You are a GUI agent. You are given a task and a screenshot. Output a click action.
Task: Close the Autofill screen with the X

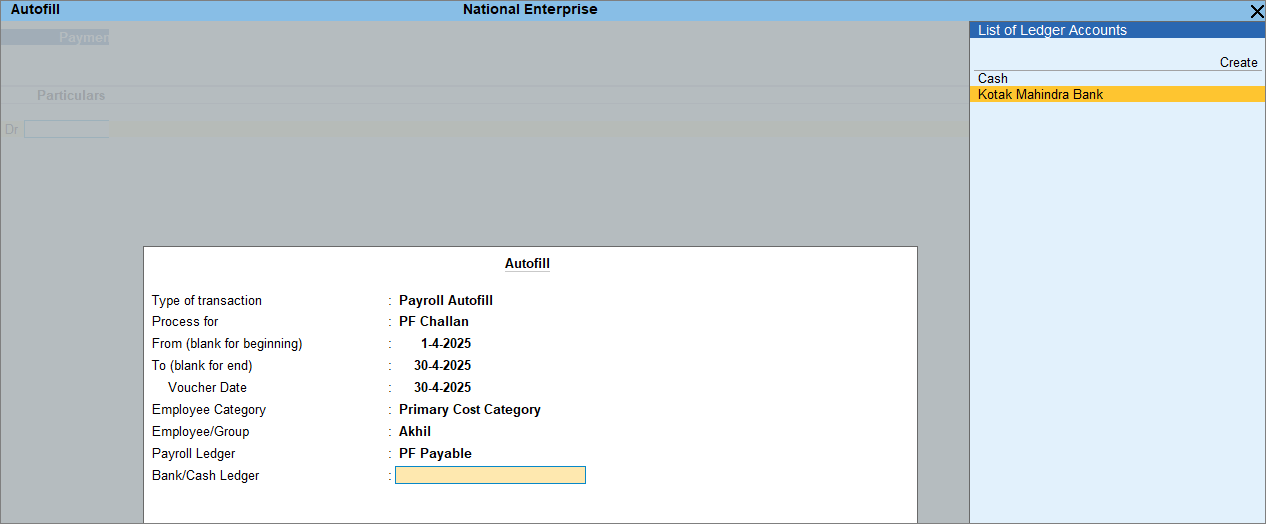coord(1256,11)
